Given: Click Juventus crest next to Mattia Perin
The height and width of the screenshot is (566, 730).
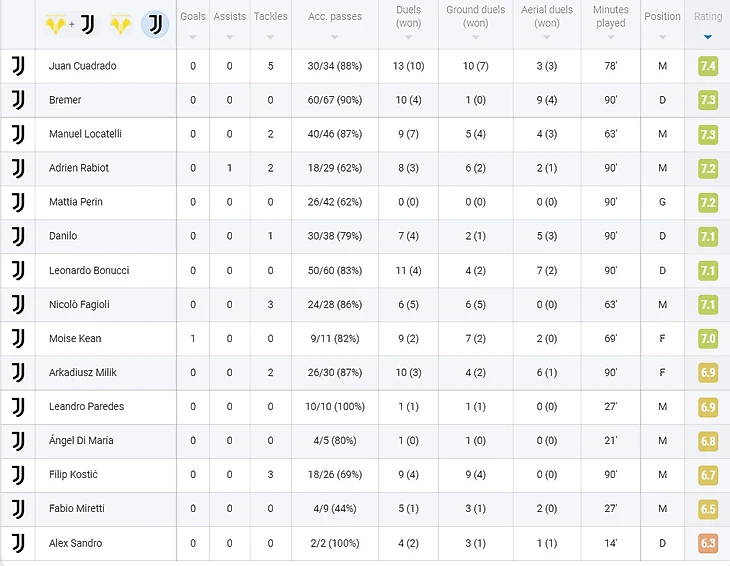Looking at the screenshot, I should [x=18, y=202].
